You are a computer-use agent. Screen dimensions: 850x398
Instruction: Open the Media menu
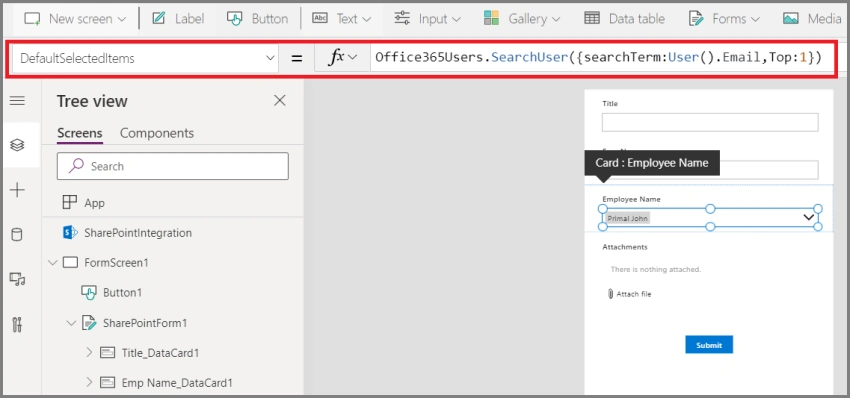[812, 19]
